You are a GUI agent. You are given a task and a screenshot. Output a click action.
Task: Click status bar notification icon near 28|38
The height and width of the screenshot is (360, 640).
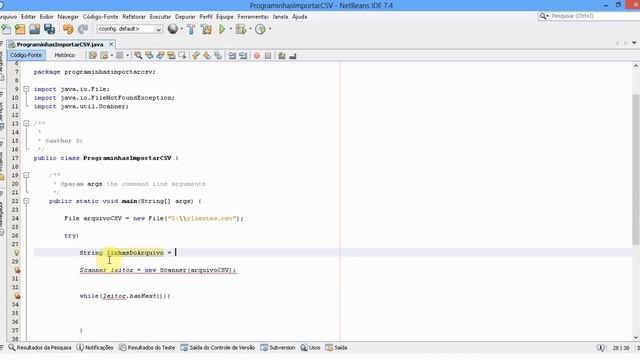coord(600,348)
